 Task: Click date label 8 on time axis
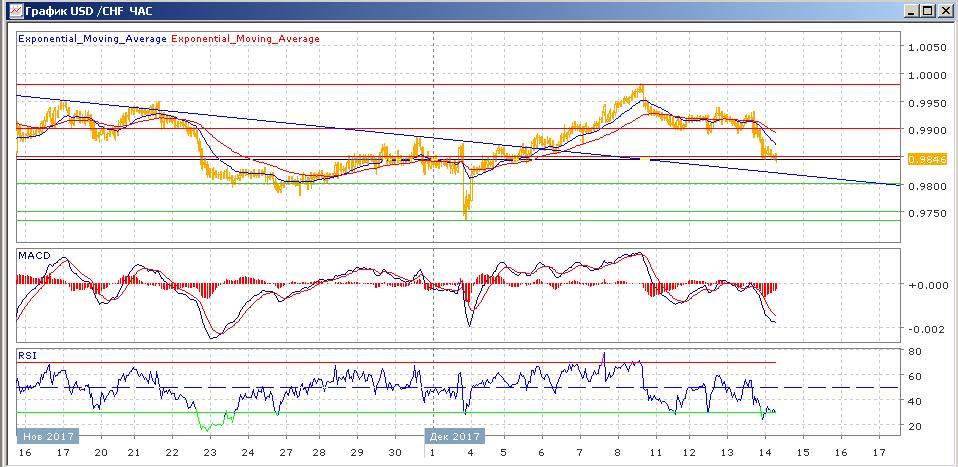[x=618, y=453]
